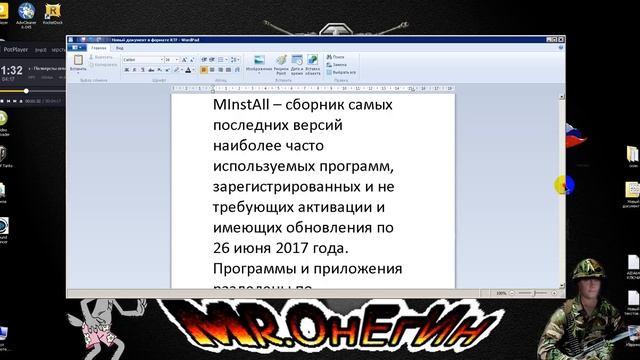Open the Calibri font family dropdown
Screen dimensions: 640x360
point(161,60)
